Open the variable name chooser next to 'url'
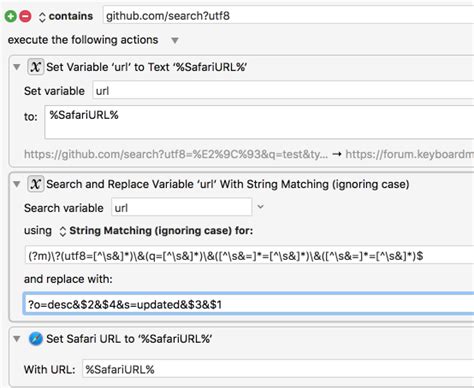This screenshot has width=474, height=388. (260, 207)
